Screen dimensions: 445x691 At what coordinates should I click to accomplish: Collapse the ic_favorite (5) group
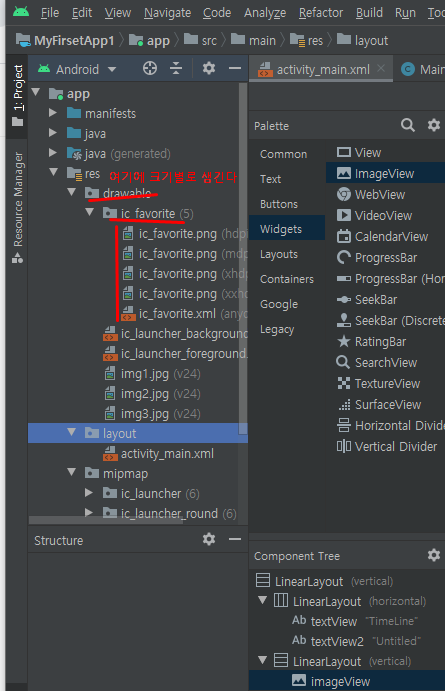pyautogui.click(x=90, y=212)
